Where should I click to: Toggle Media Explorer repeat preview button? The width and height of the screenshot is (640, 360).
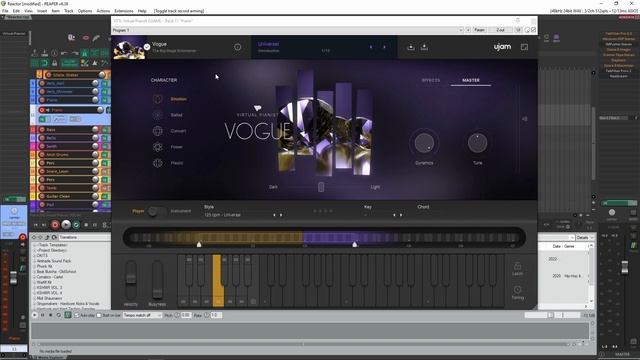click(59, 315)
